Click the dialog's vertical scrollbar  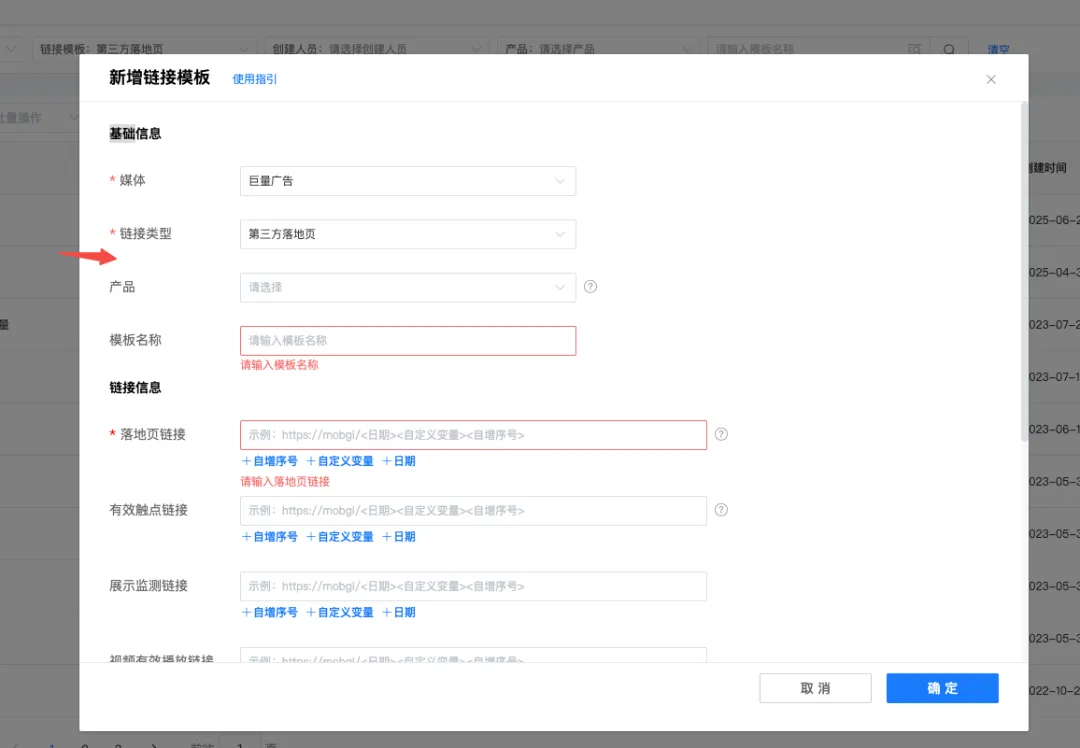pos(1024,272)
